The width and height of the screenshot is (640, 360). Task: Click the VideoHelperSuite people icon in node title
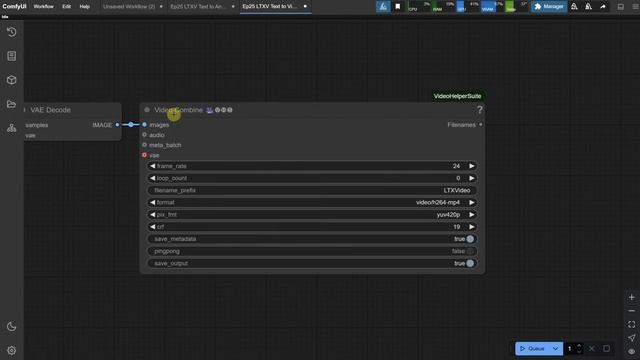pyautogui.click(x=209, y=110)
